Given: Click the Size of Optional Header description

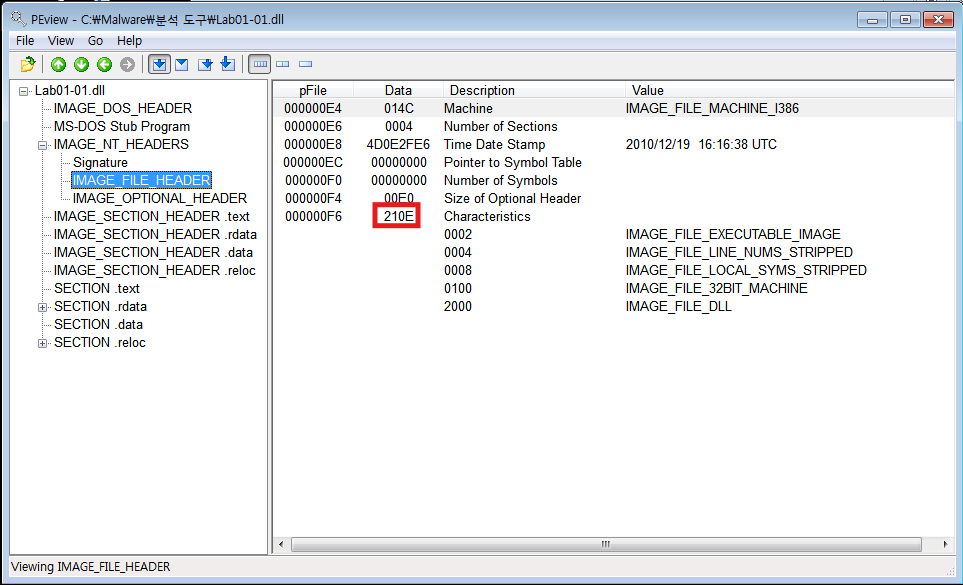Looking at the screenshot, I should (x=512, y=199).
